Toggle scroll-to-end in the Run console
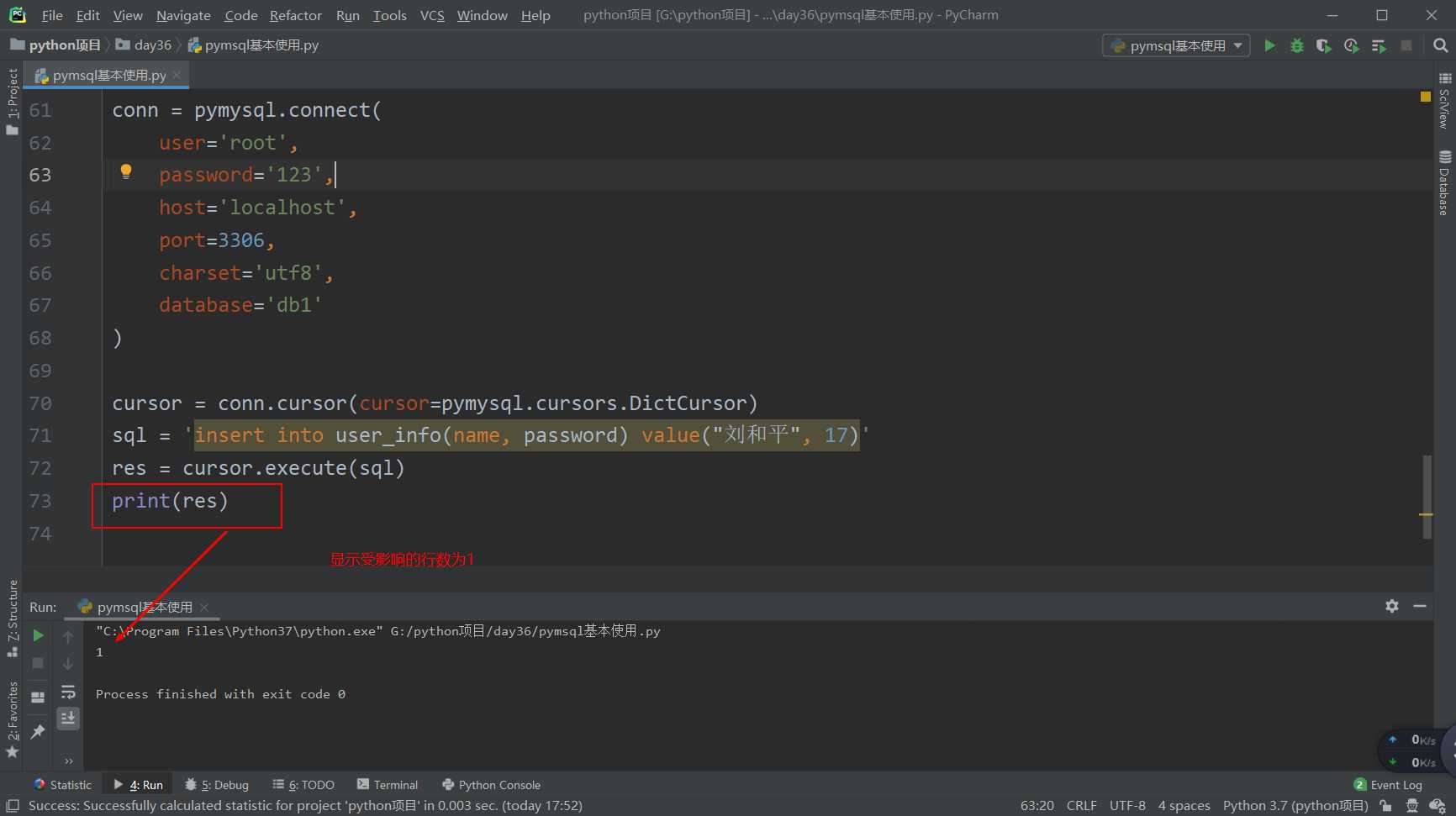 point(68,718)
